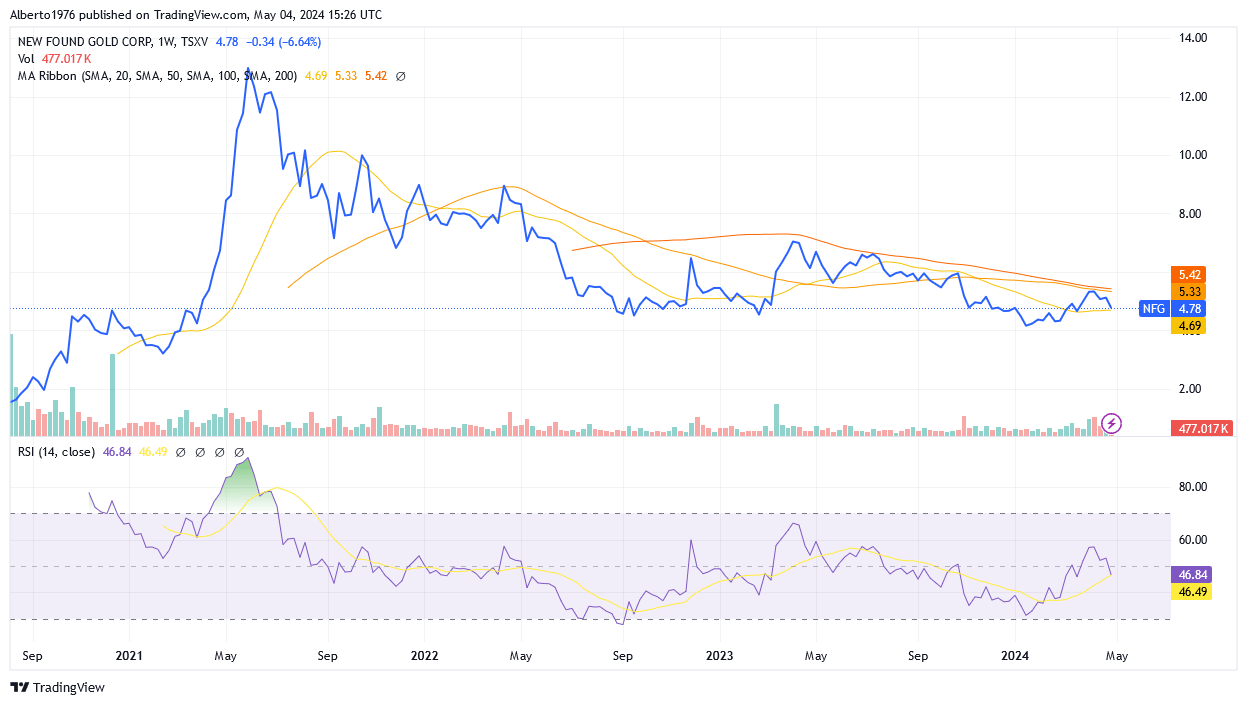This screenshot has width=1247, height=705.
Task: Click the 60.00 RSI axis label
Action: pos(1194,540)
